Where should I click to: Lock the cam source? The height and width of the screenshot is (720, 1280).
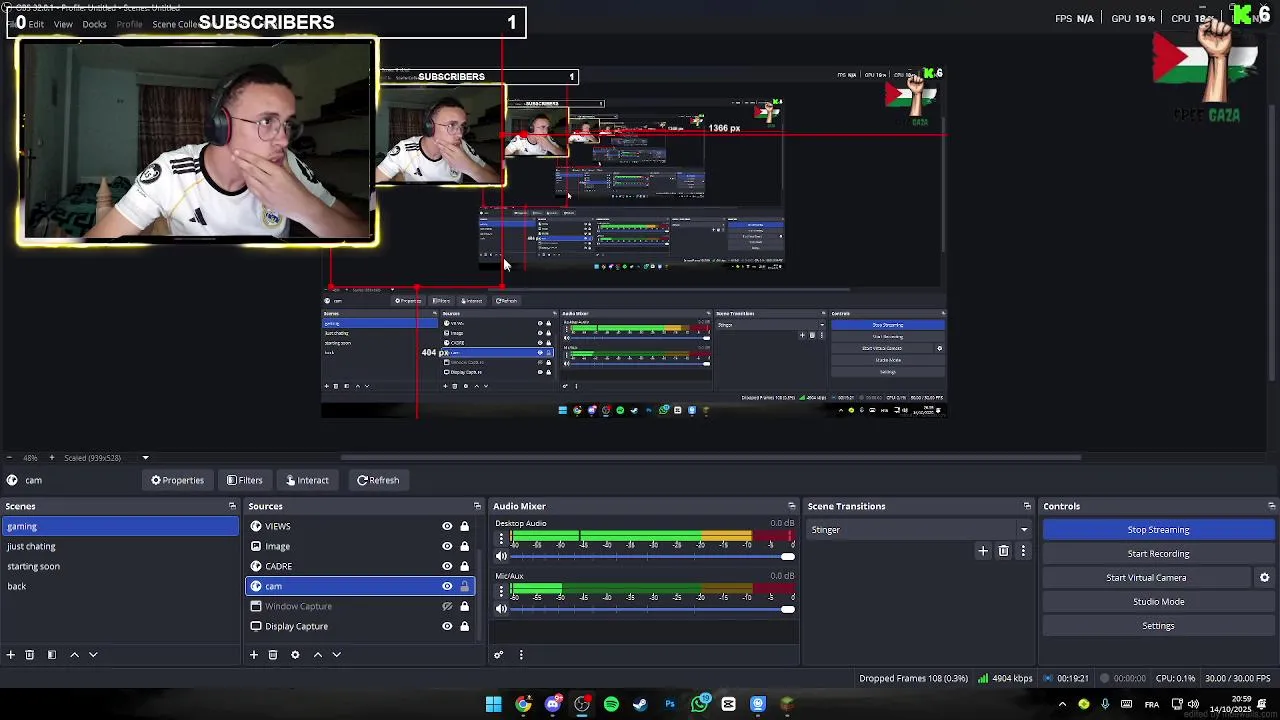tap(464, 586)
